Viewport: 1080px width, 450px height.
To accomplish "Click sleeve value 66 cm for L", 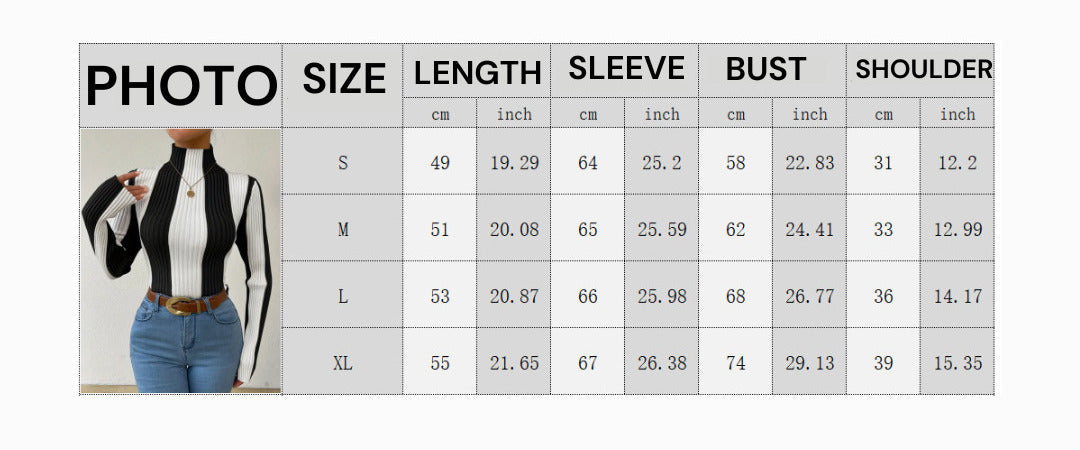I will click(588, 297).
